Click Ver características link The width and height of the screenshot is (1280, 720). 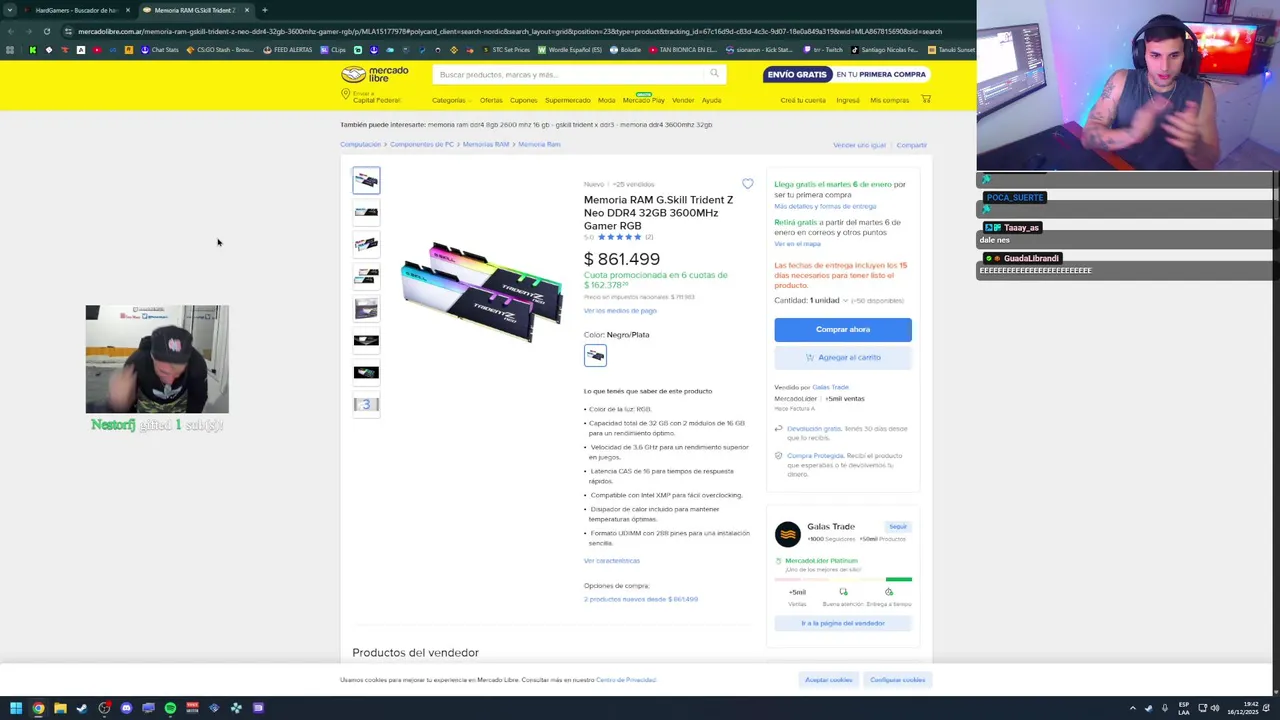pos(612,560)
